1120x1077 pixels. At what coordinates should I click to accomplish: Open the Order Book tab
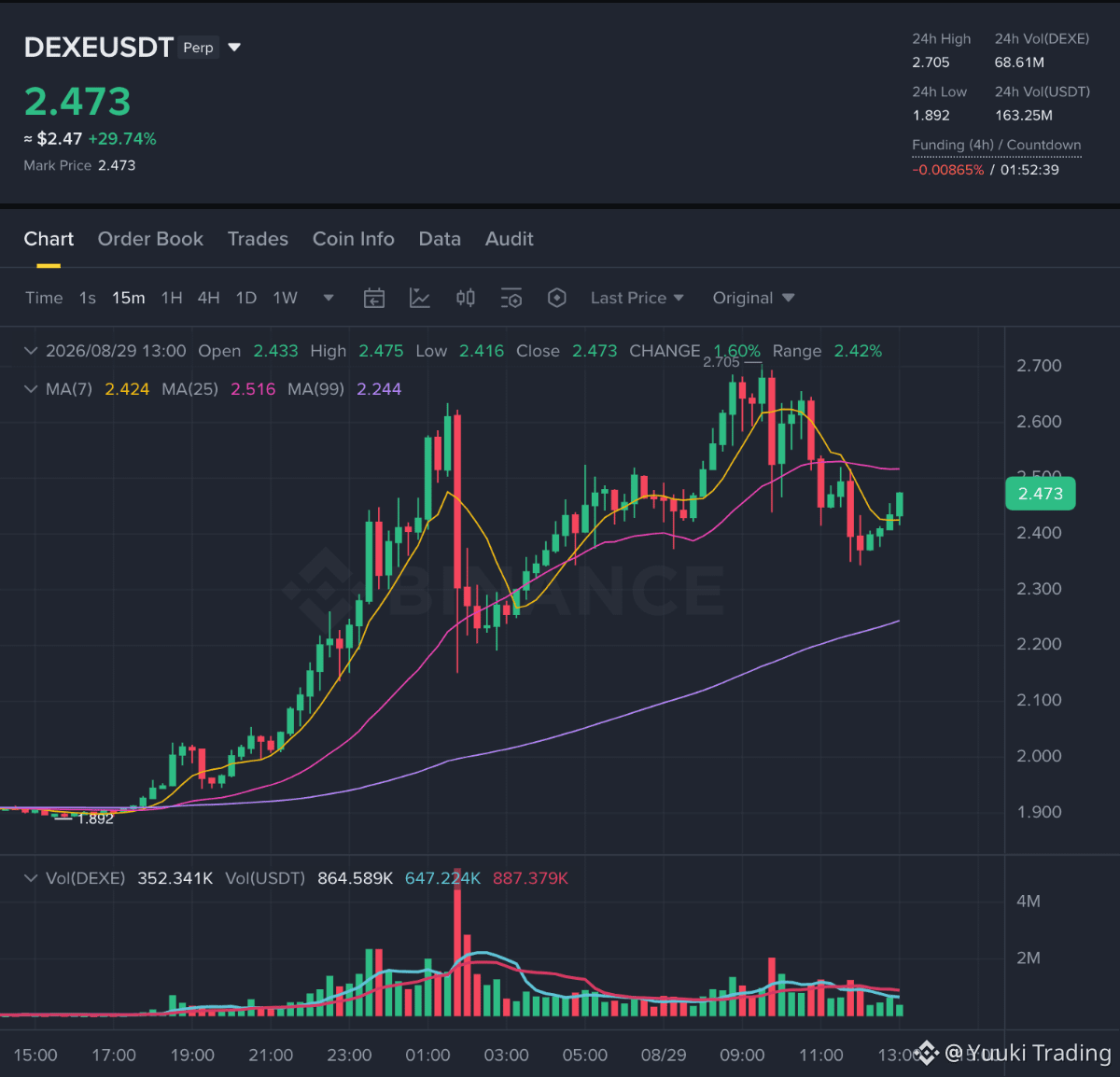tap(150, 239)
